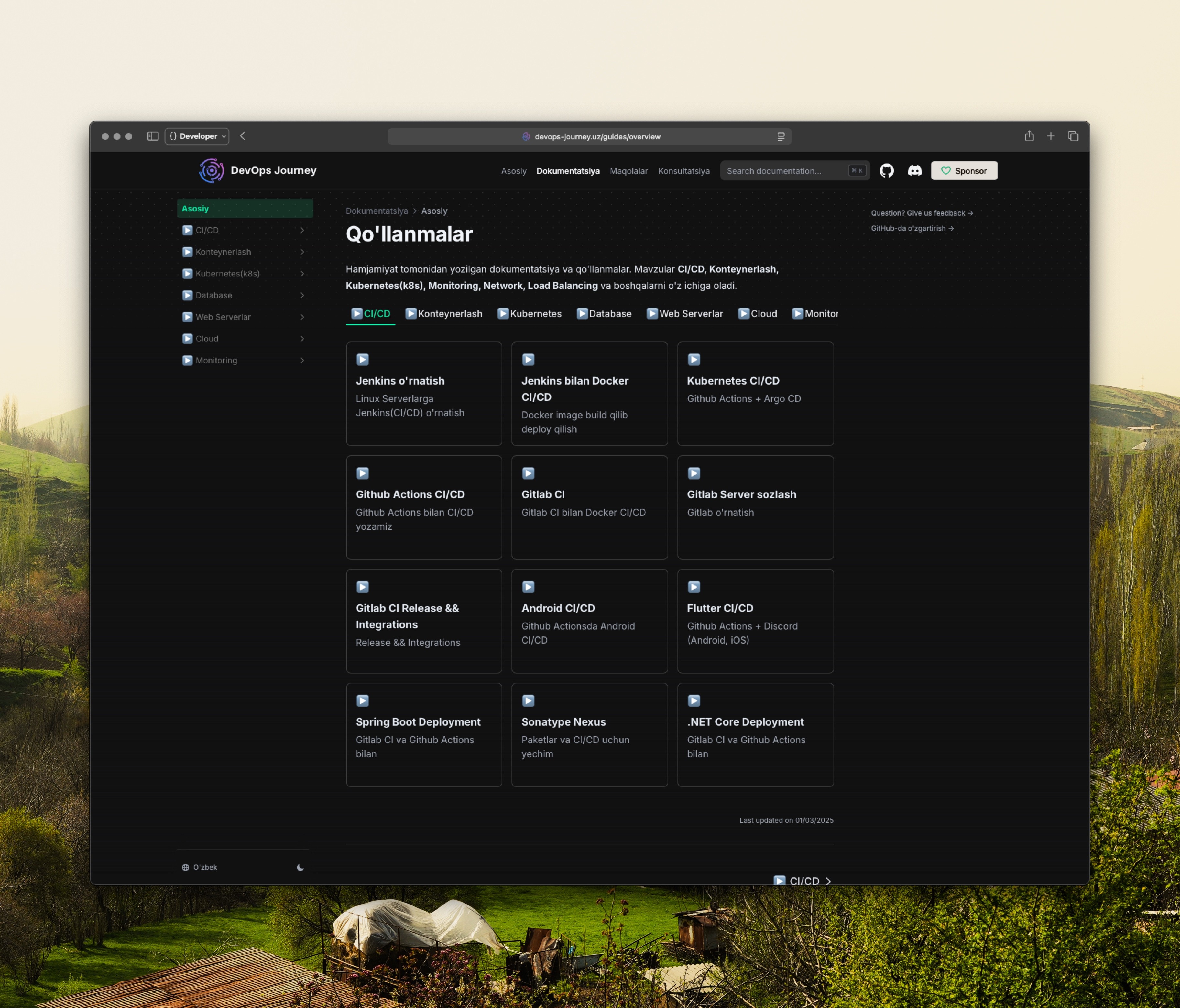Select Asosiy in the sidebar

pyautogui.click(x=246, y=209)
